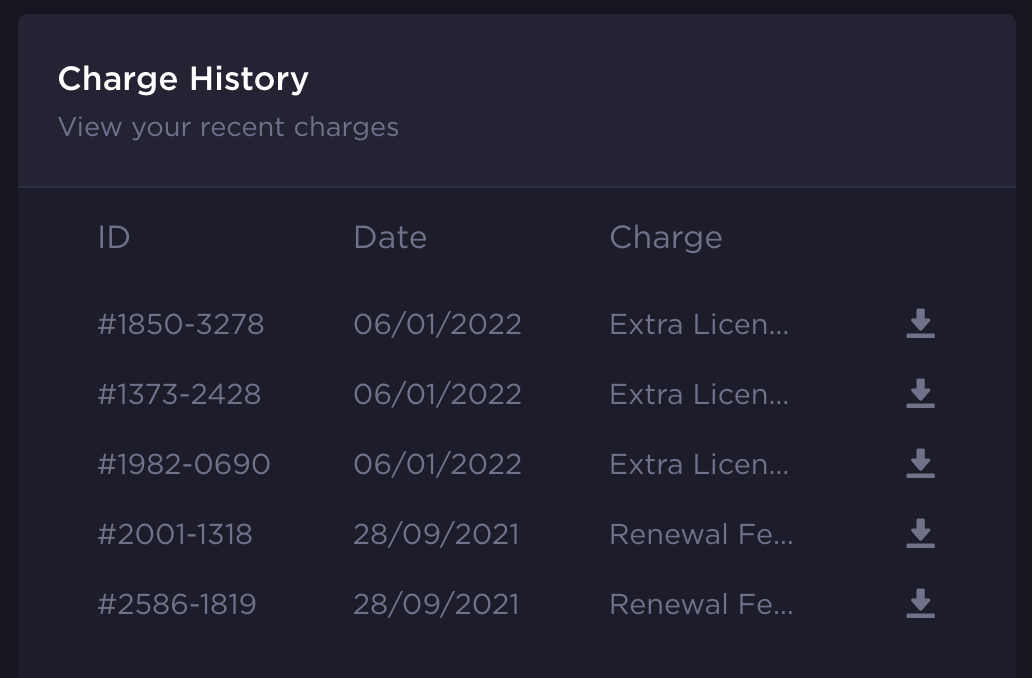Click the Charge History heading
This screenshot has width=1032, height=678.
(x=183, y=80)
